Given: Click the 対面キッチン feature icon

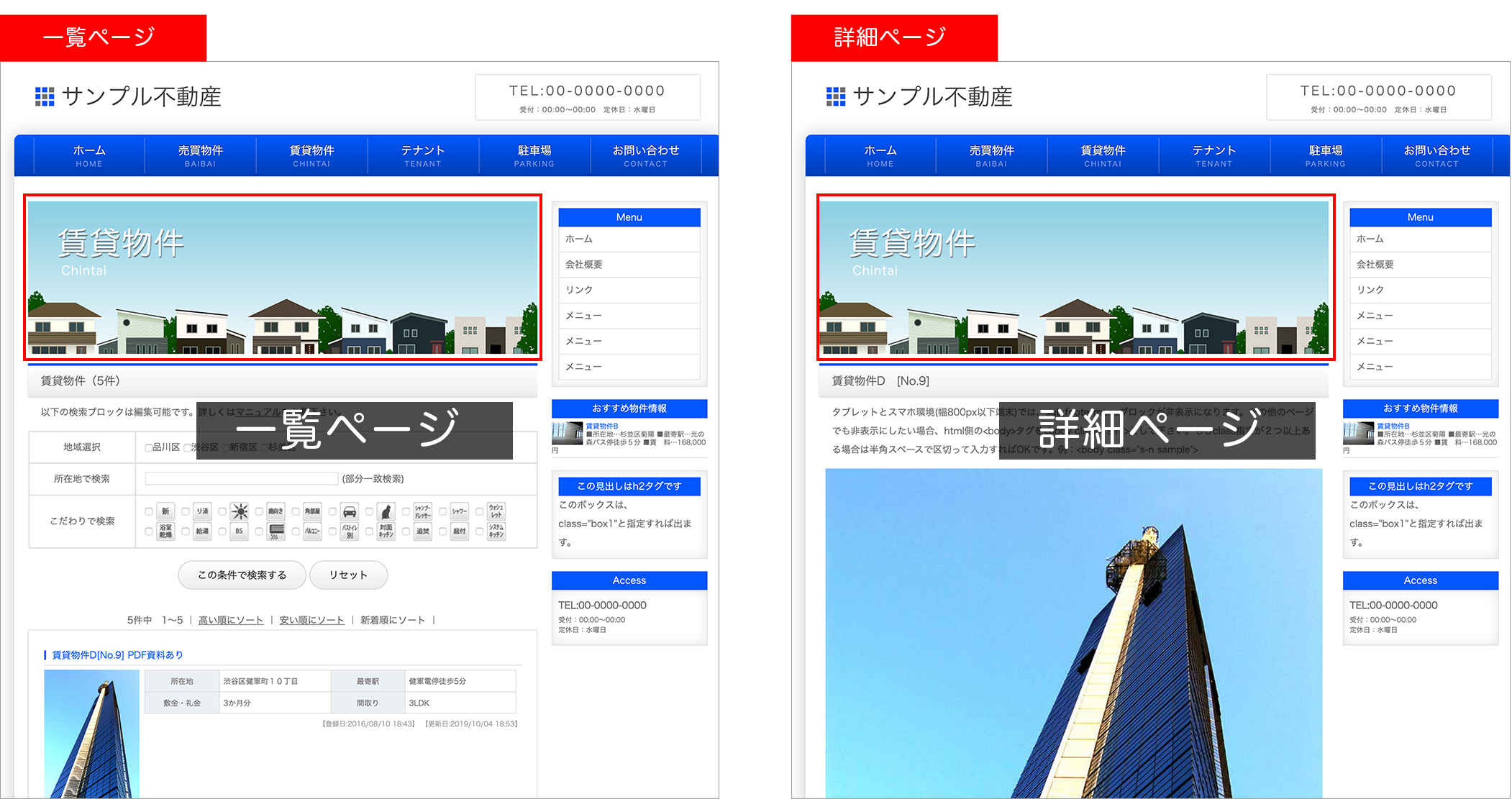Looking at the screenshot, I should click(386, 531).
